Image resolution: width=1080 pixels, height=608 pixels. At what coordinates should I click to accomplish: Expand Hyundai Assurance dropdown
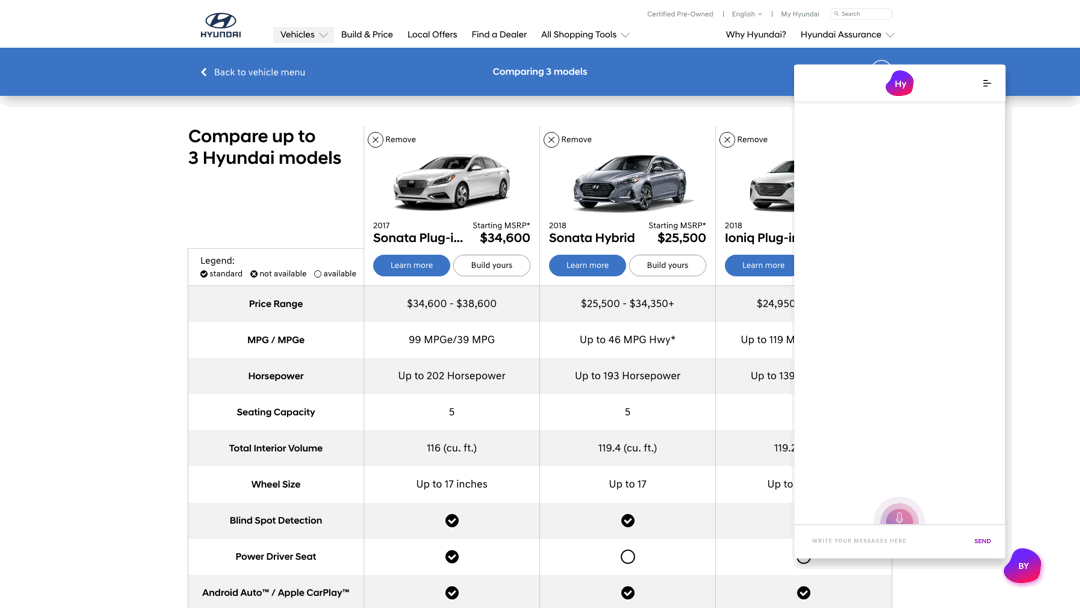coord(847,34)
